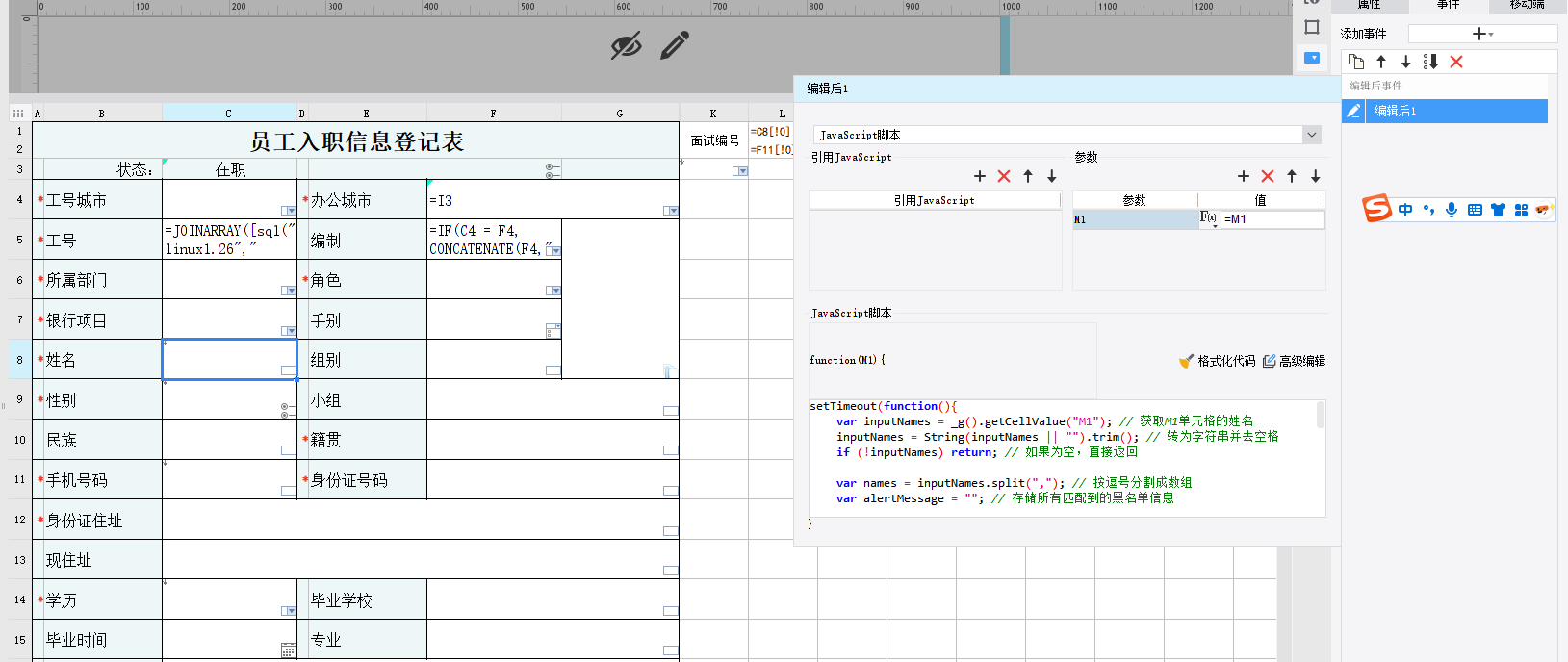Click the copy event icon in the event toolbar
Image resolution: width=1568 pixels, height=662 pixels.
[1356, 62]
